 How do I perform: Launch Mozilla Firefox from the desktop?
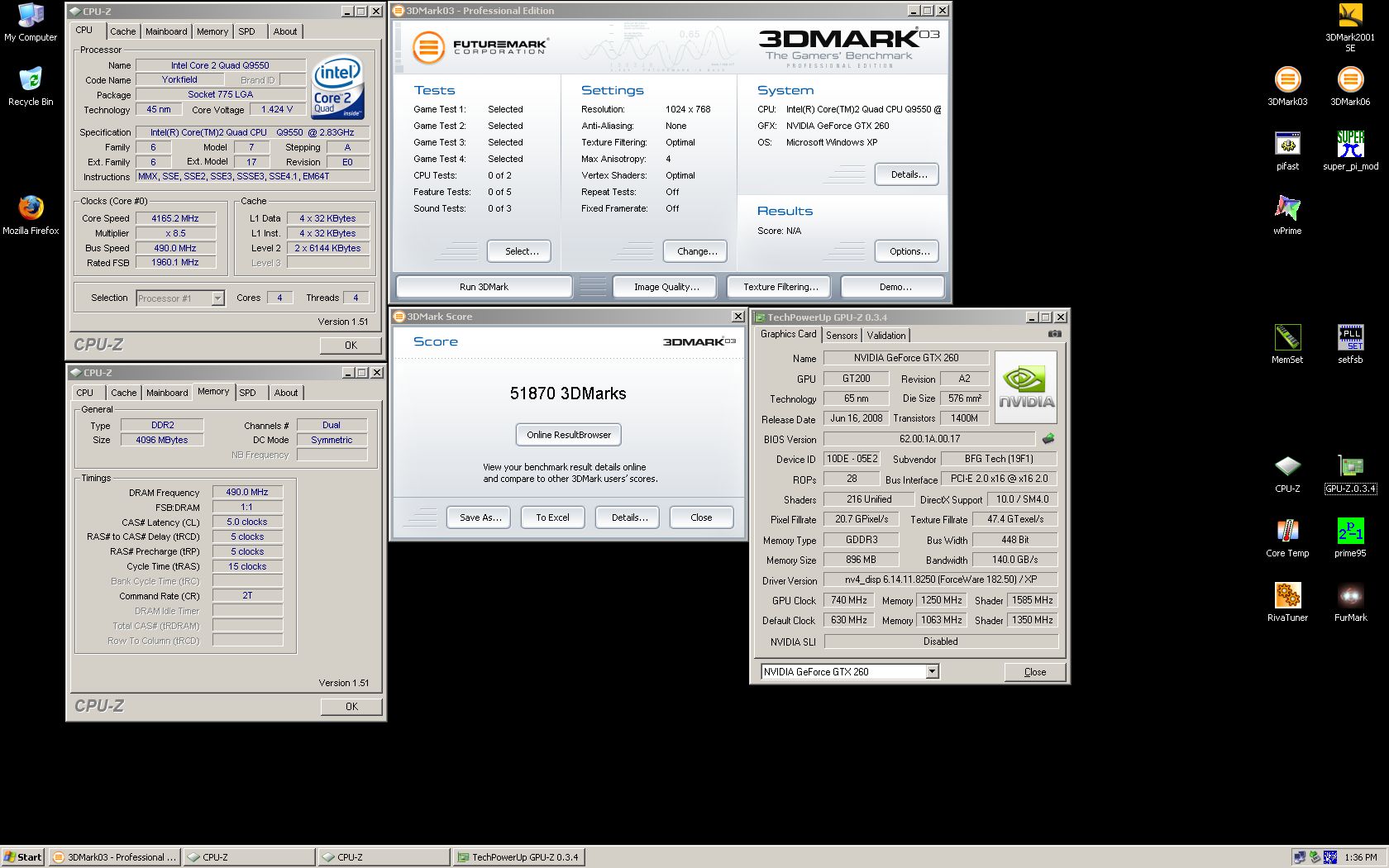[x=31, y=215]
